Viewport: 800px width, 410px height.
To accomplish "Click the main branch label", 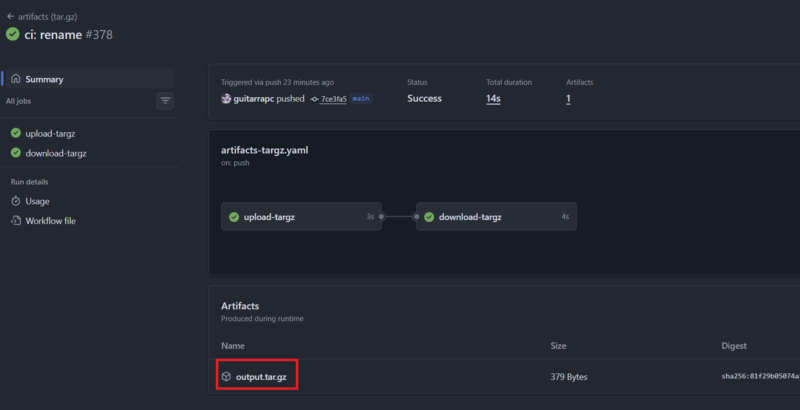I will [x=361, y=99].
